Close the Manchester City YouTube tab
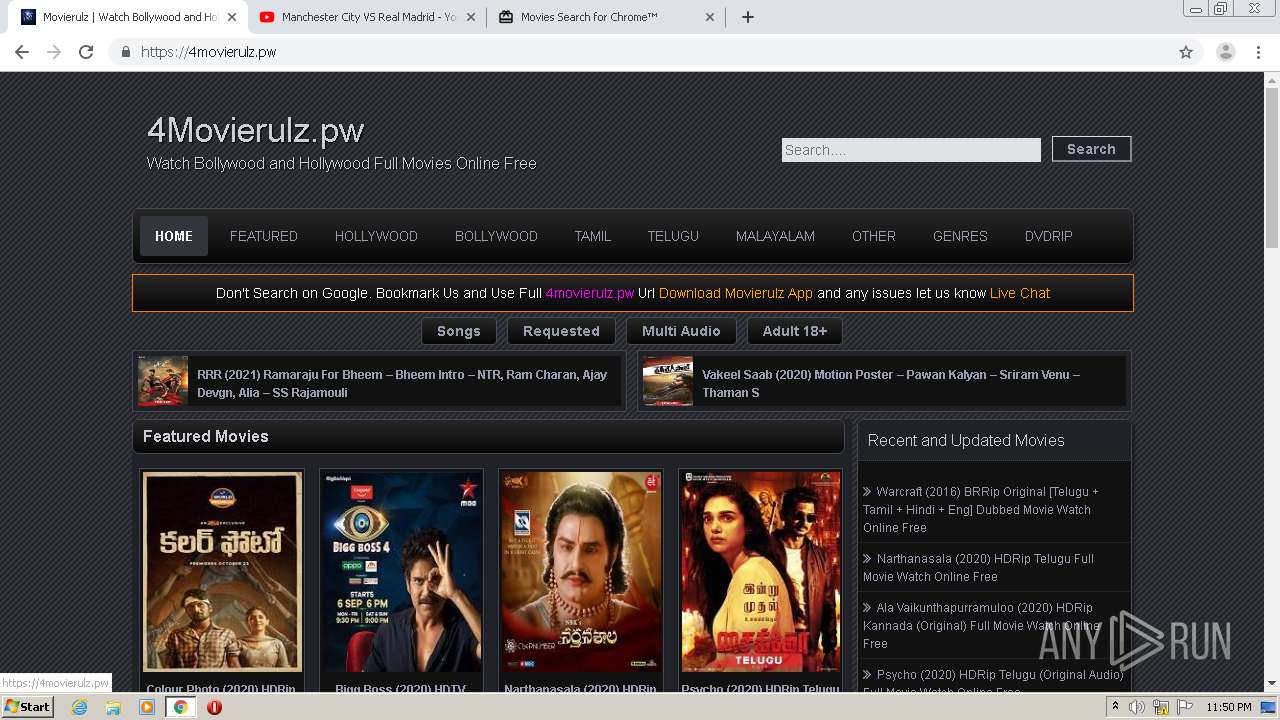Screen dimensions: 1280x720 click(x=471, y=17)
